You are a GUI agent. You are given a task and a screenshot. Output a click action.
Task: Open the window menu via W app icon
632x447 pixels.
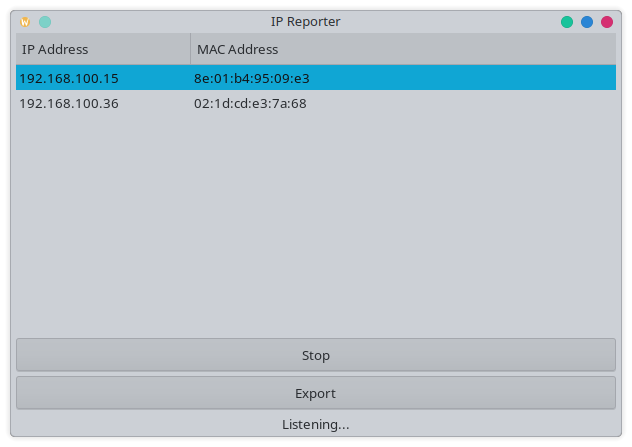pyautogui.click(x=25, y=22)
